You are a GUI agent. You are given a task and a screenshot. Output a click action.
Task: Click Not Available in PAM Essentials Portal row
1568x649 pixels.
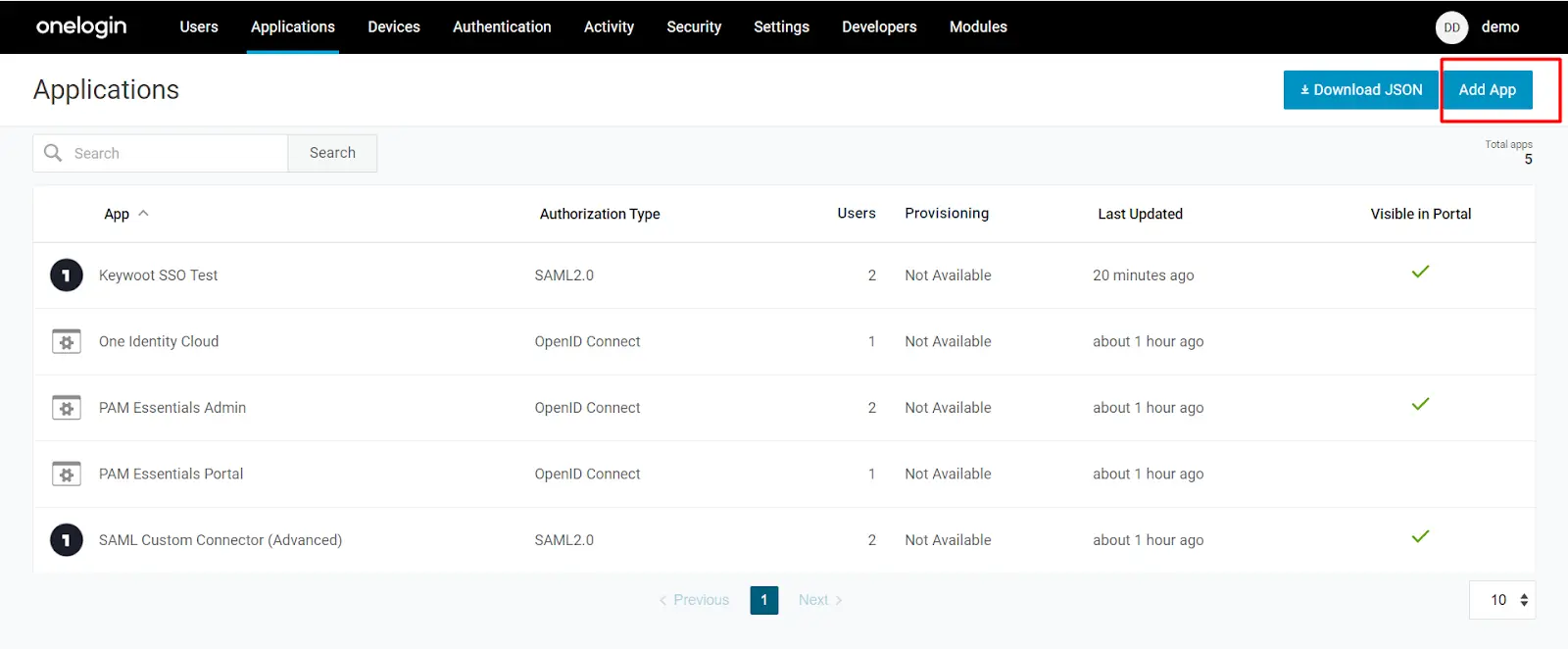click(x=948, y=474)
